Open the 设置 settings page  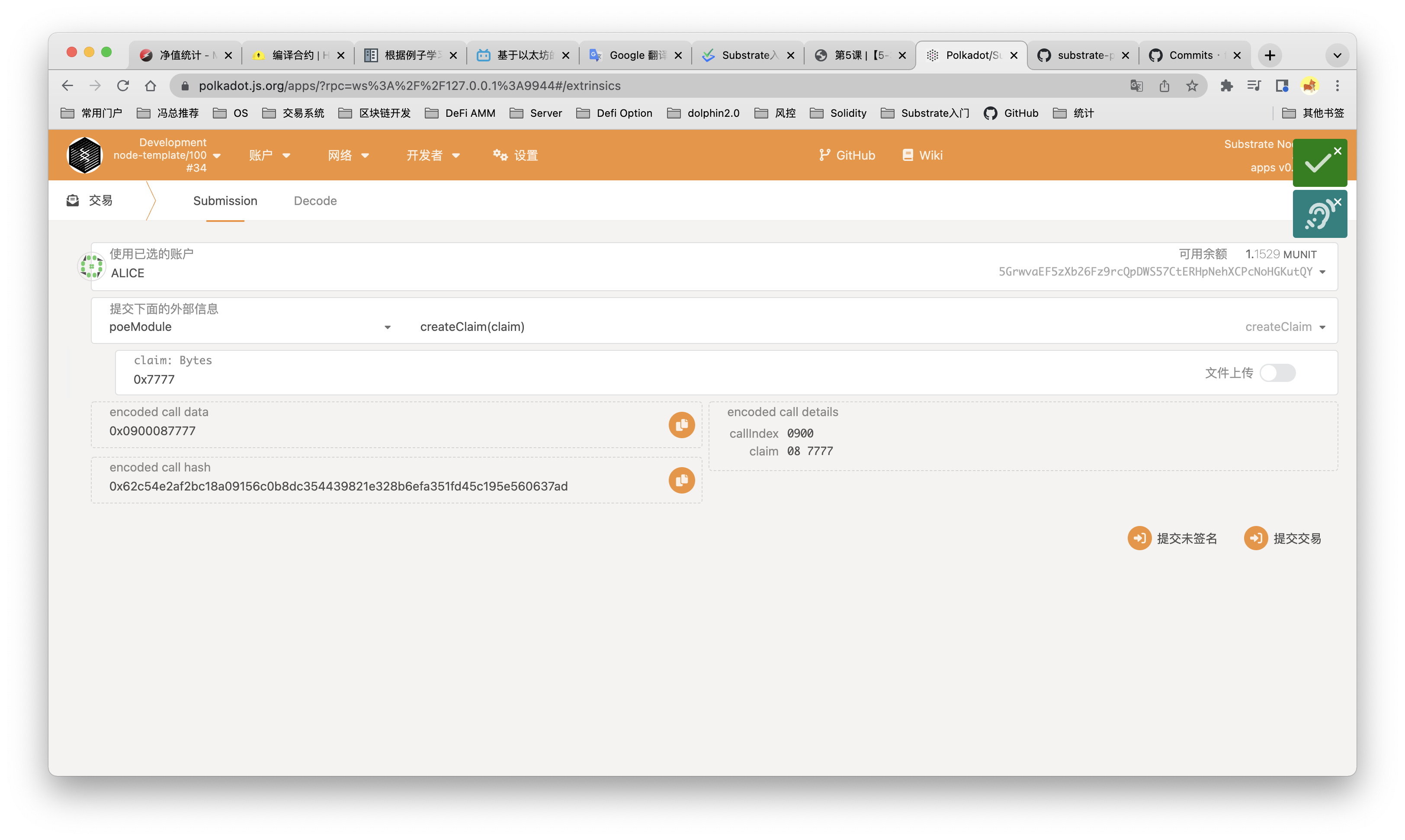point(515,155)
